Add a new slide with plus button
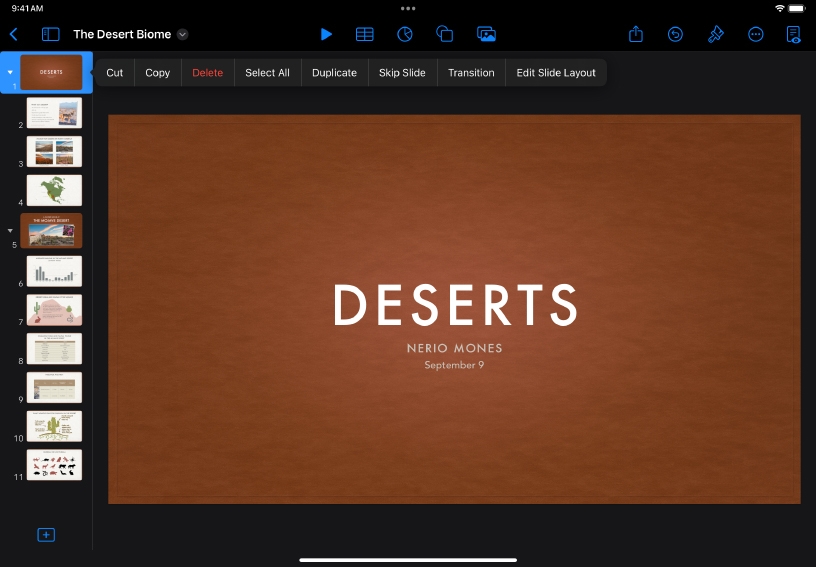This screenshot has width=816, height=567. click(46, 535)
